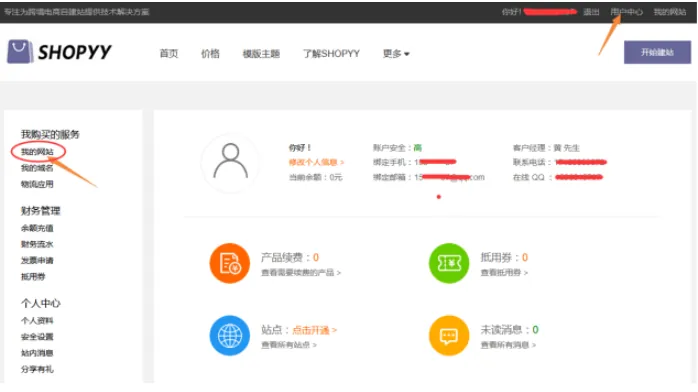Click the 修改个人信息 link

[x=316, y=162]
